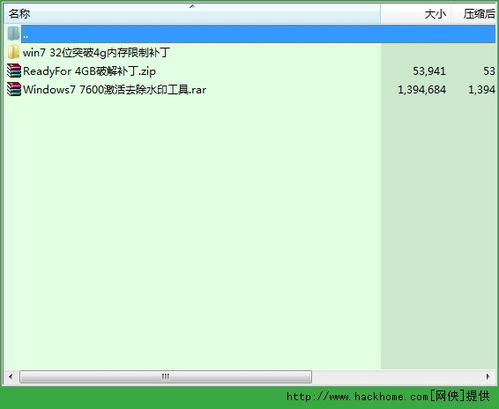Select the yellow folder icon for win7 32位
The height and width of the screenshot is (409, 499).
coord(14,52)
